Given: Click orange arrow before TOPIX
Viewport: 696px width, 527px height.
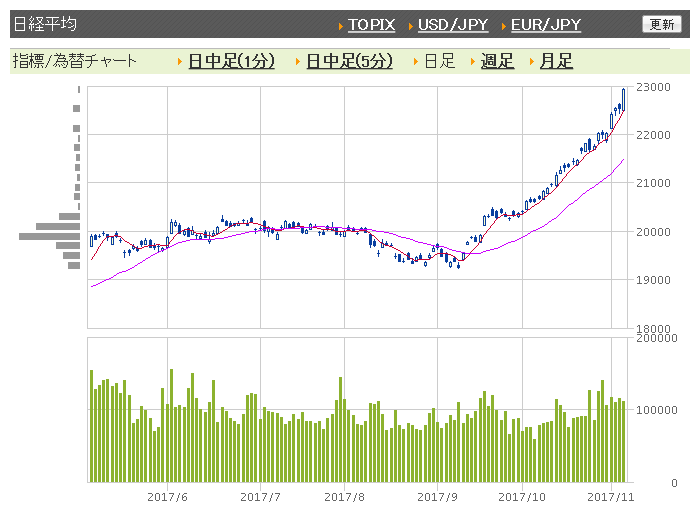Looking at the screenshot, I should click(340, 26).
